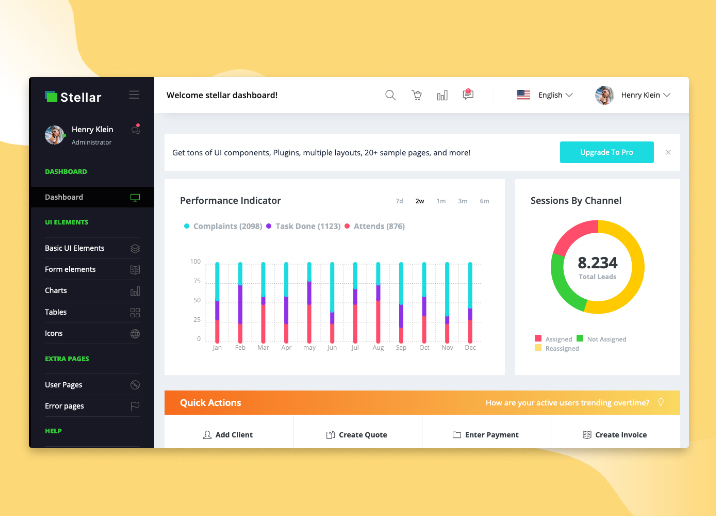Click the Enter Payment folder icon
Viewport: 716px width, 516px height.
(x=457, y=435)
